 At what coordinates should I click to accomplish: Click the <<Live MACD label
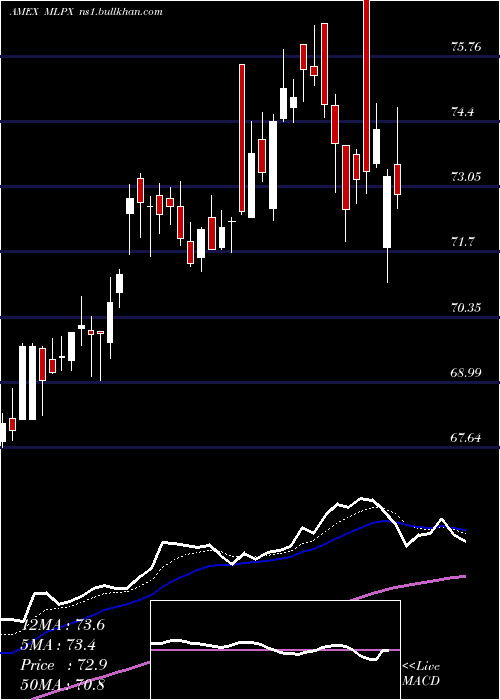click(x=421, y=673)
